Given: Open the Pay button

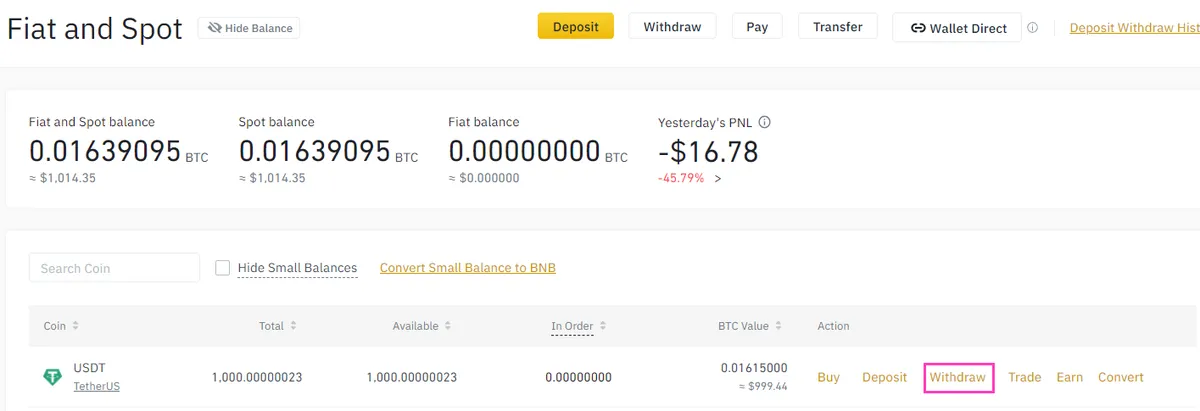Looking at the screenshot, I should (x=757, y=27).
